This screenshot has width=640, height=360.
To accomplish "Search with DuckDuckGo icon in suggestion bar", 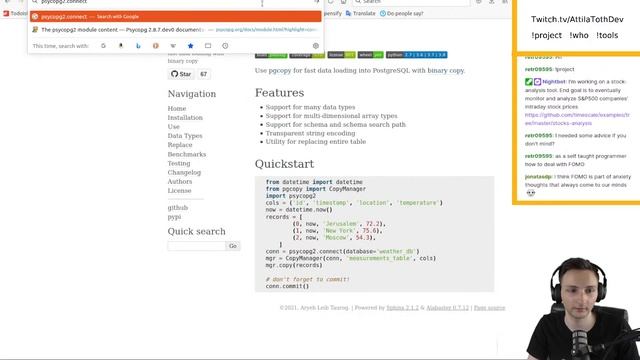I will tap(156, 46).
